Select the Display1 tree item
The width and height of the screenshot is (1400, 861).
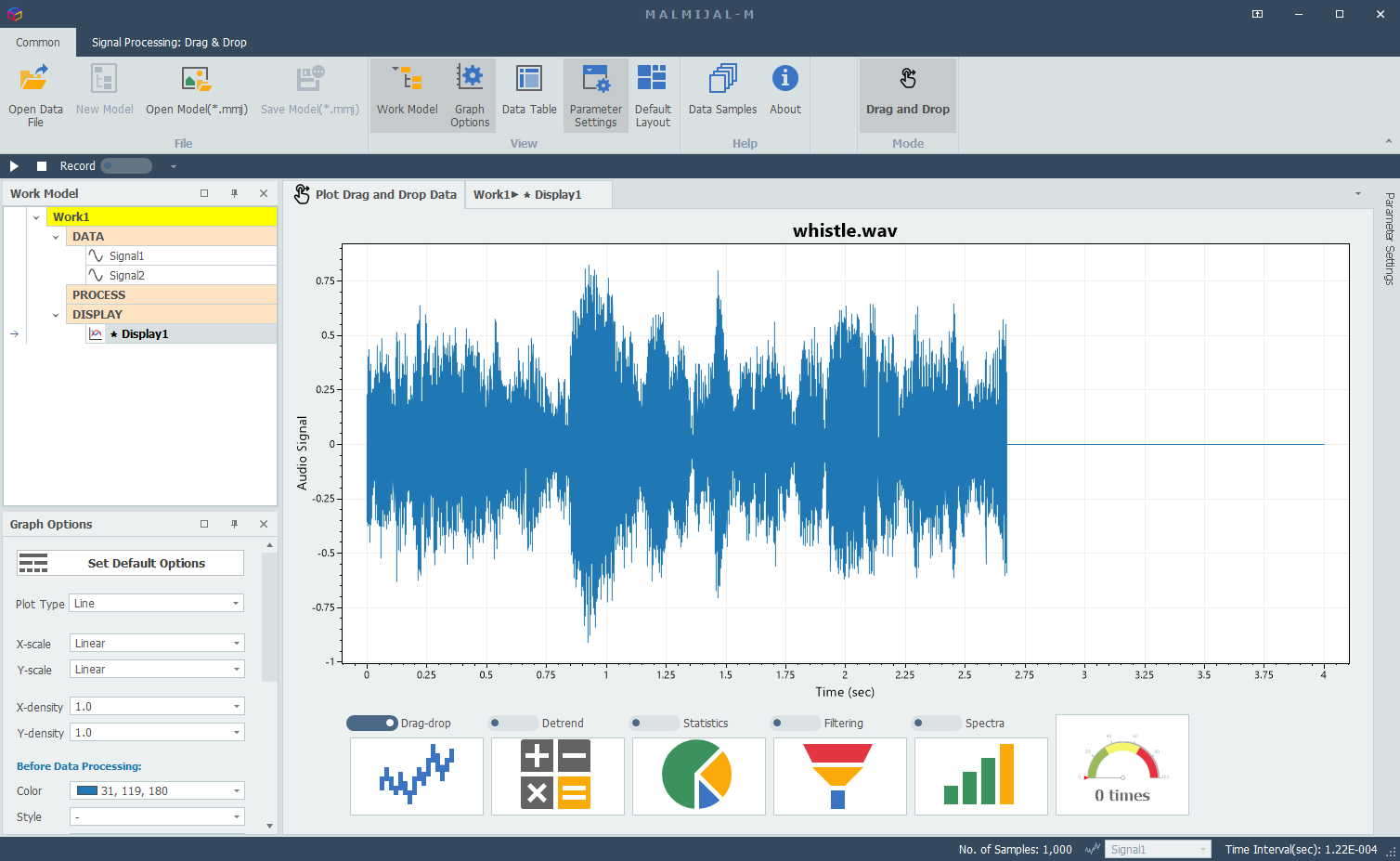tap(181, 333)
